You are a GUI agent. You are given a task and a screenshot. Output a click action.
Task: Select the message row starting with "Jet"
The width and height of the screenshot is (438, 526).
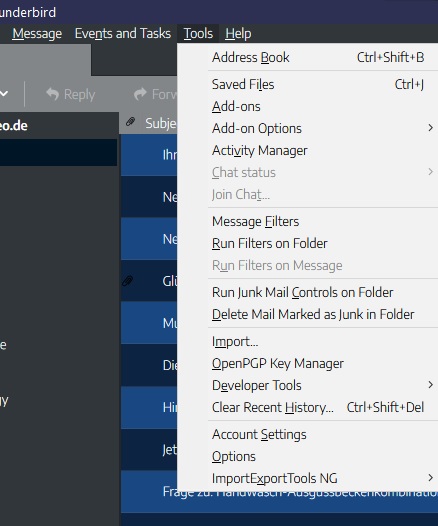point(149,450)
